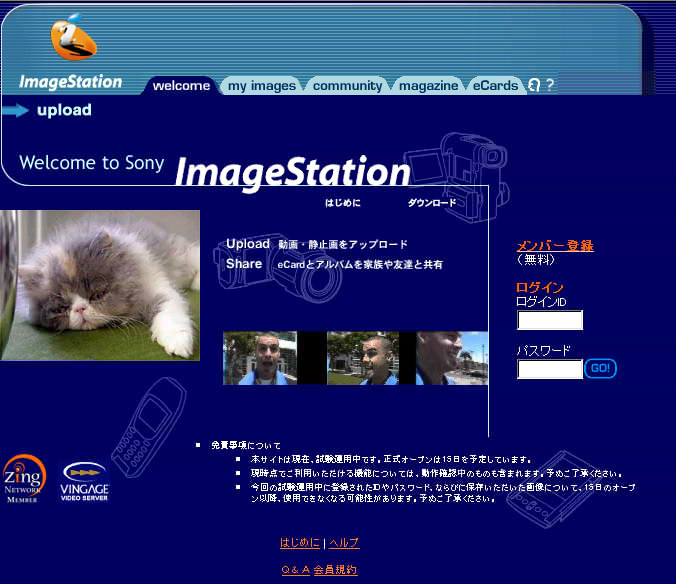Open the Vingage Video Server logo
This screenshot has height=584, width=676.
click(x=84, y=481)
